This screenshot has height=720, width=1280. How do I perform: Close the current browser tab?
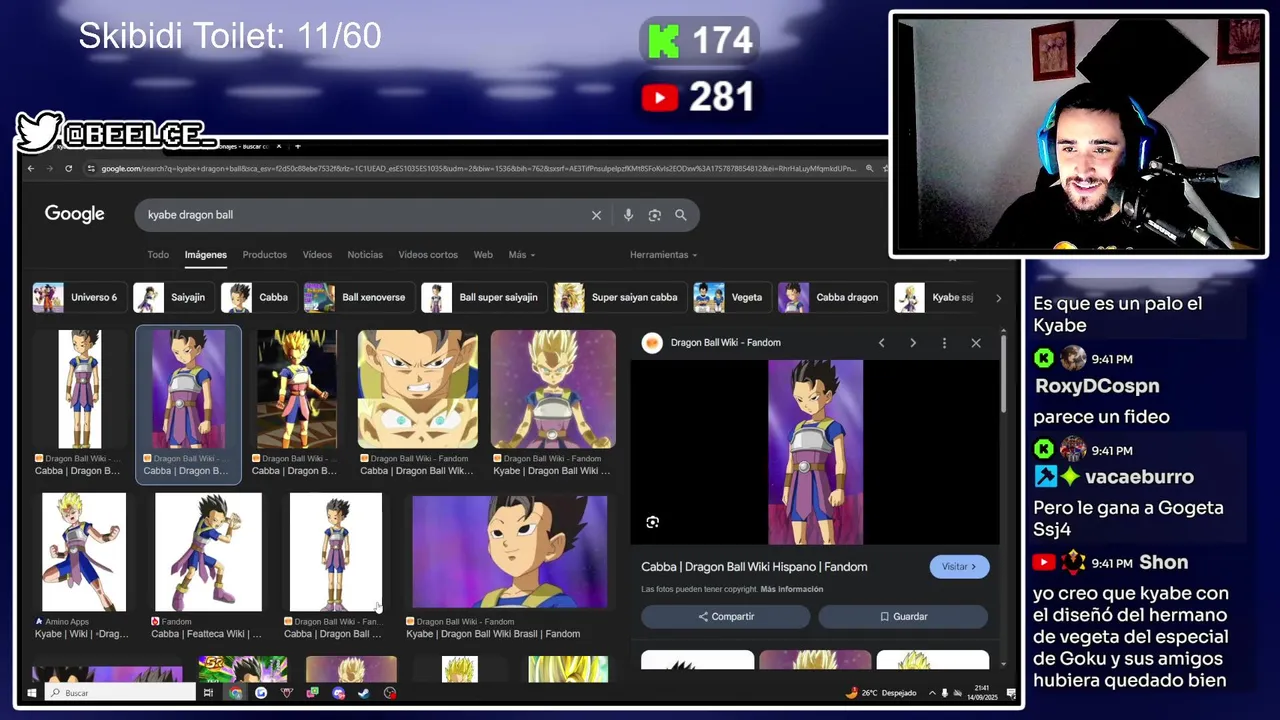279,147
